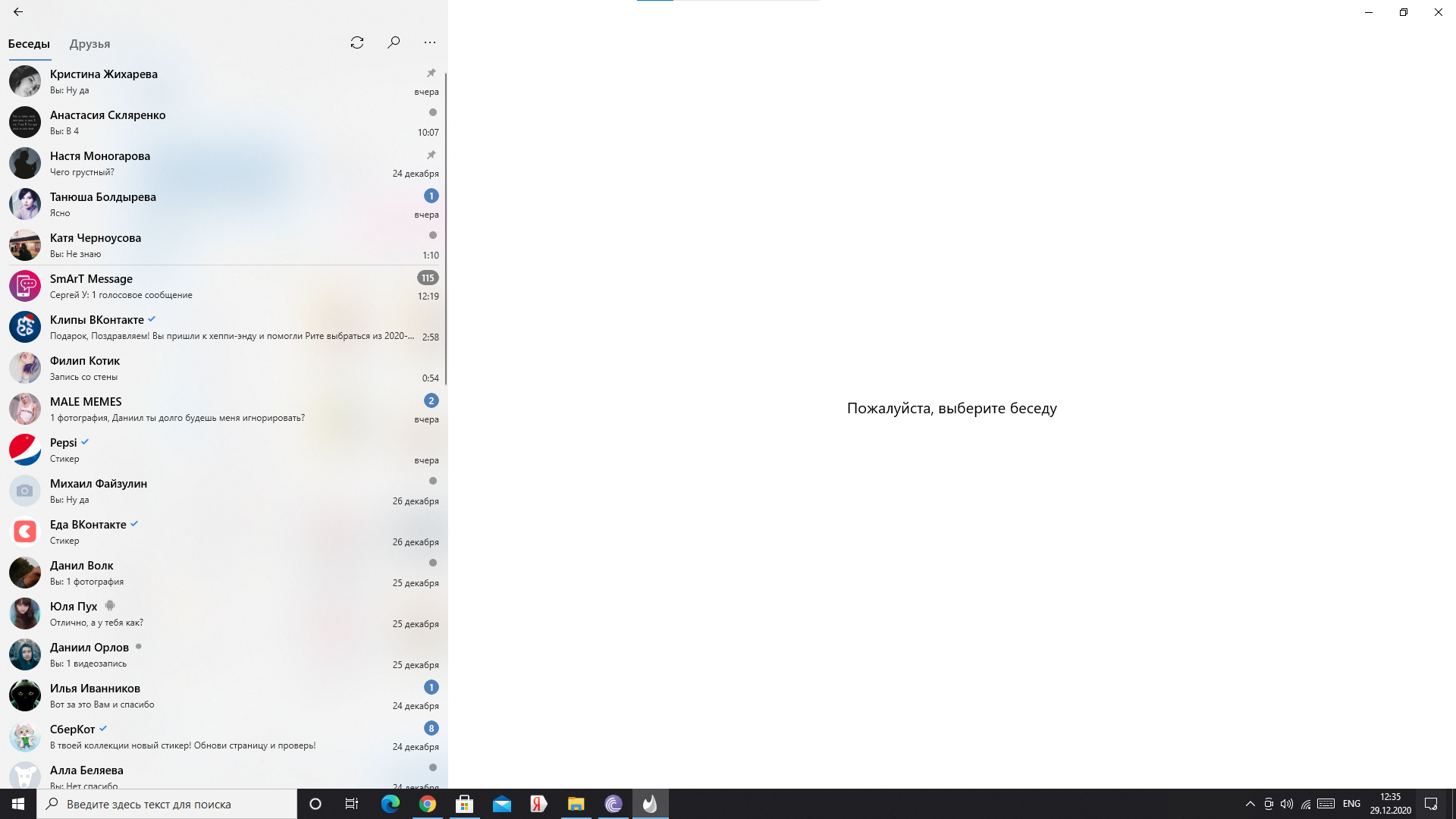
Task: Switch to the Друзья tab
Action: pyautogui.click(x=89, y=44)
